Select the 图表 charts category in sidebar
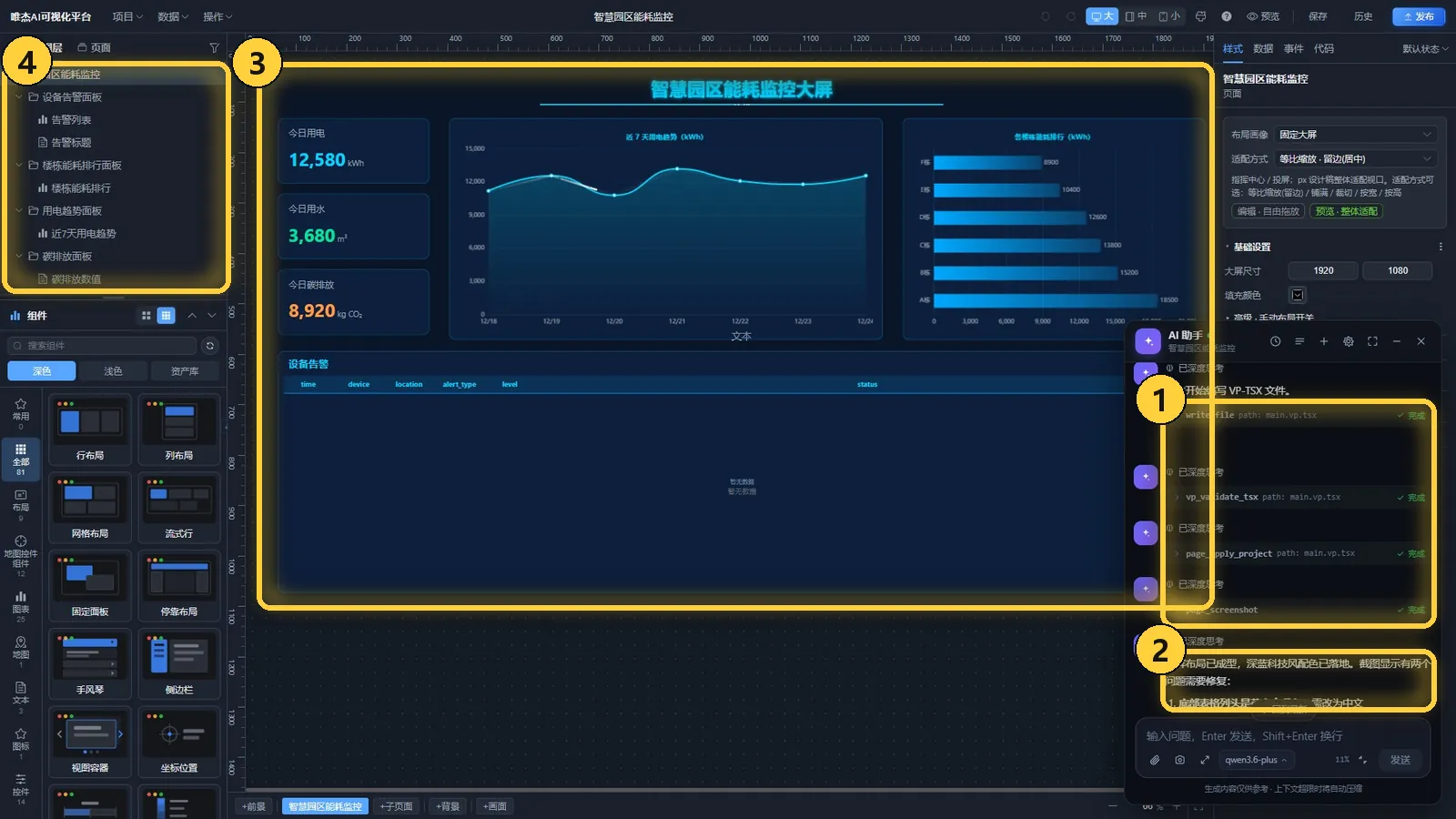The image size is (1456, 819). [x=21, y=606]
